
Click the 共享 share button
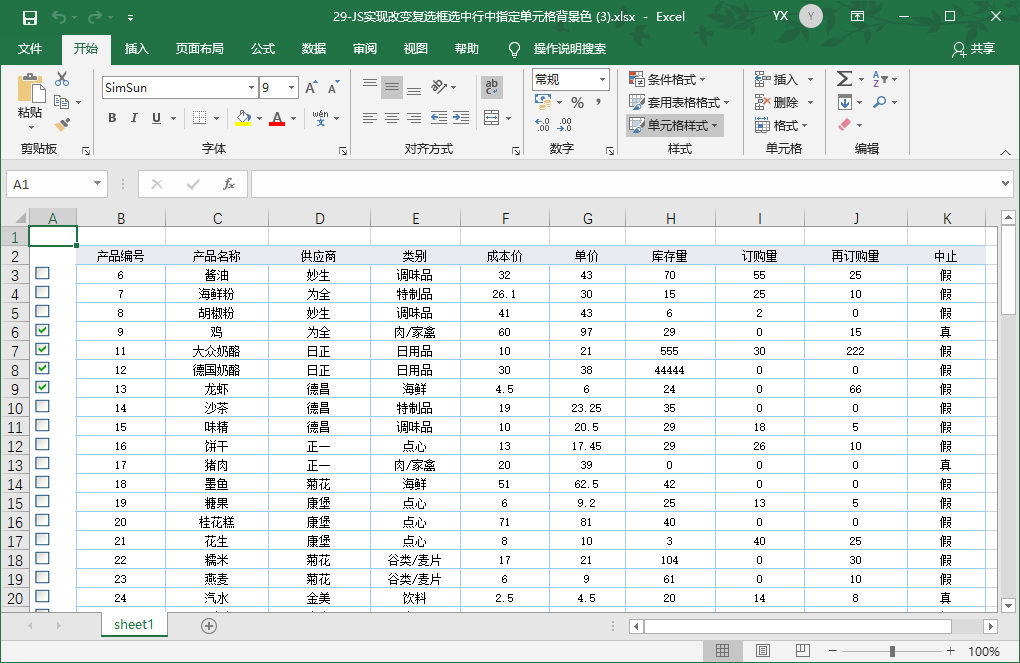click(974, 49)
